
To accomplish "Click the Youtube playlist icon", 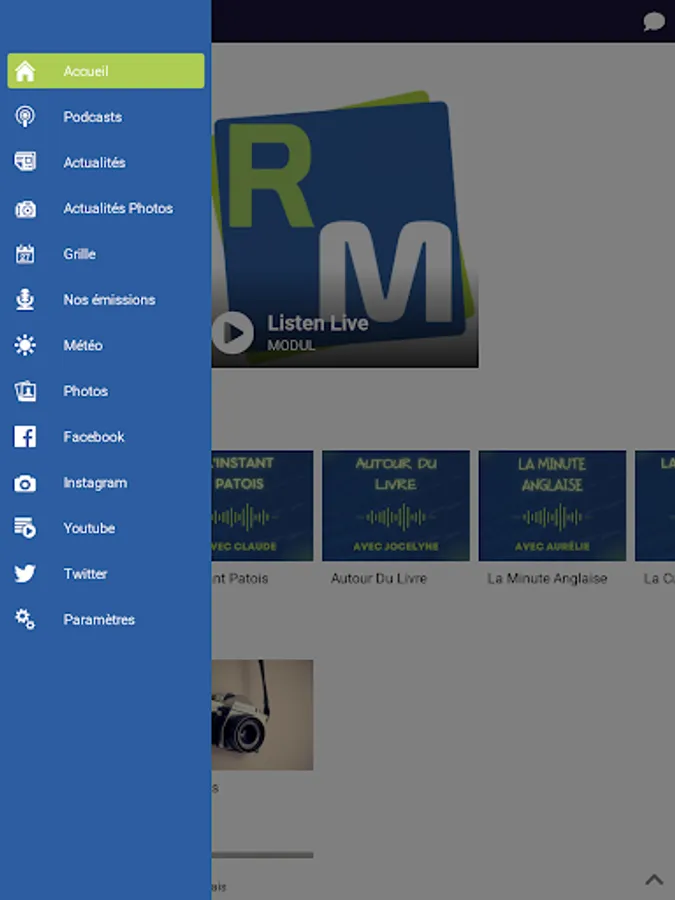I will point(25,527).
